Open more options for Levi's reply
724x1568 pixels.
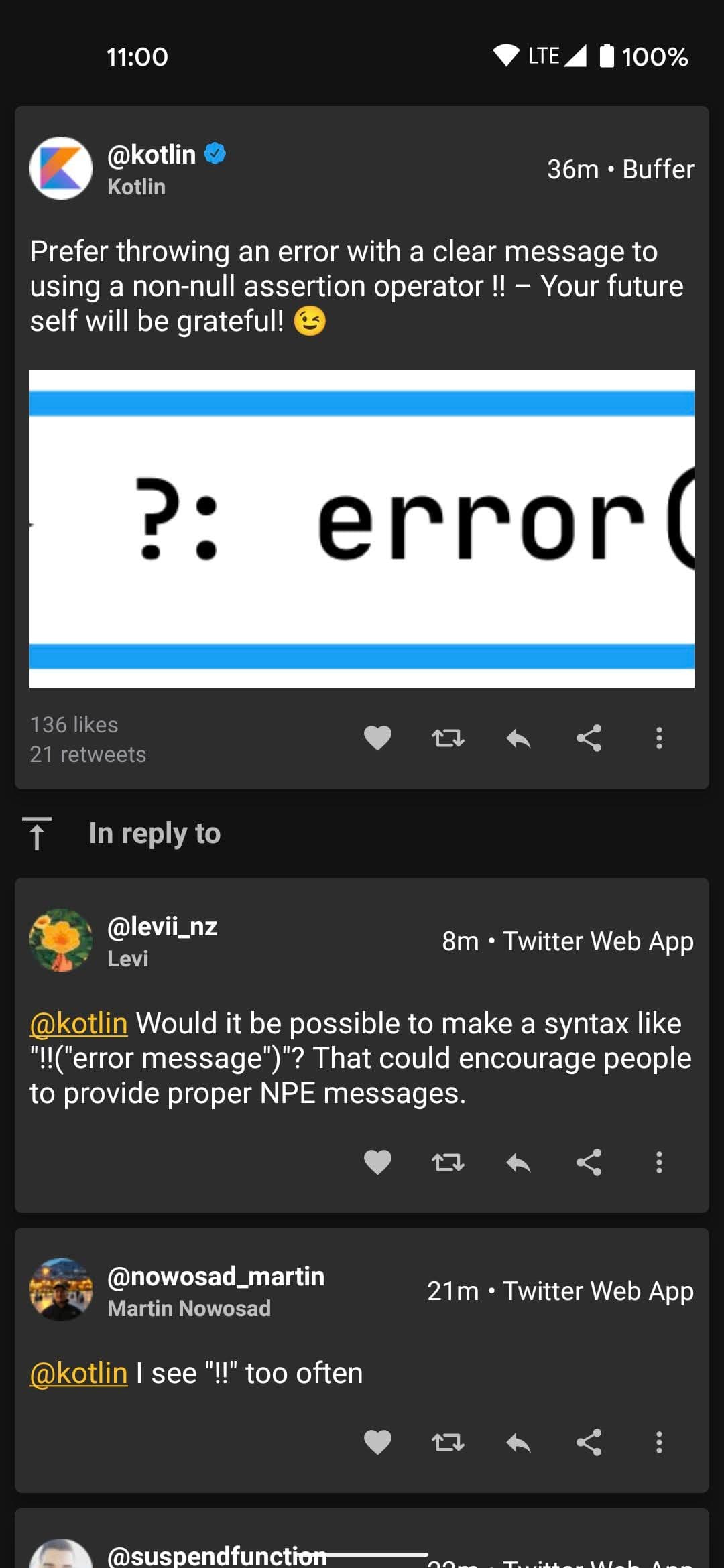tap(659, 1163)
